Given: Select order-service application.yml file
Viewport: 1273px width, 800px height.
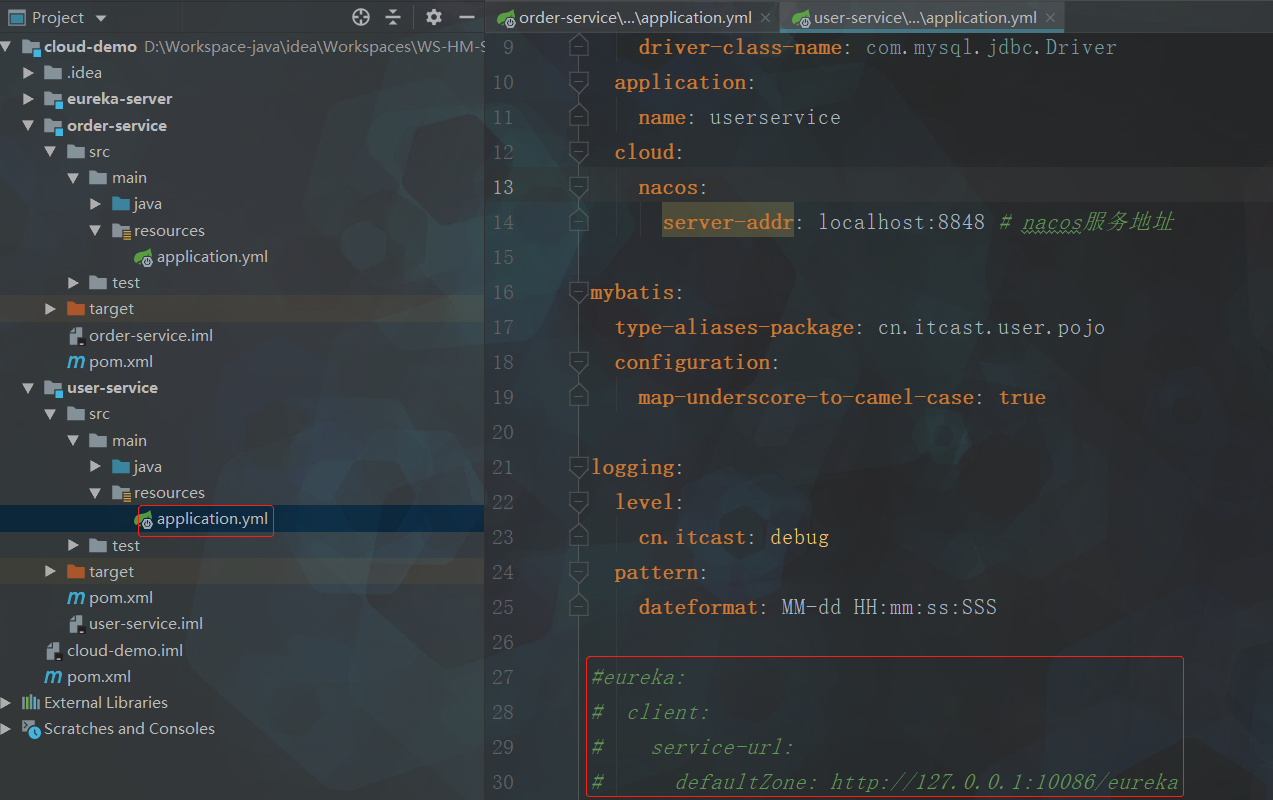Looking at the screenshot, I should click(212, 257).
